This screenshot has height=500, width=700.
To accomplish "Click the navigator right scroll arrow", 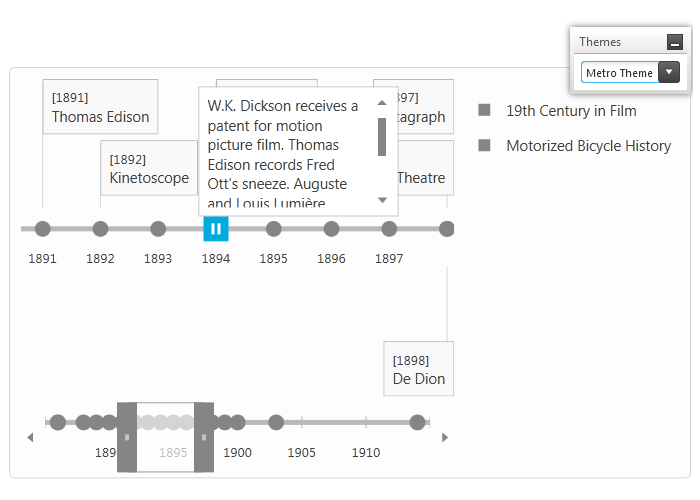I will coord(445,438).
